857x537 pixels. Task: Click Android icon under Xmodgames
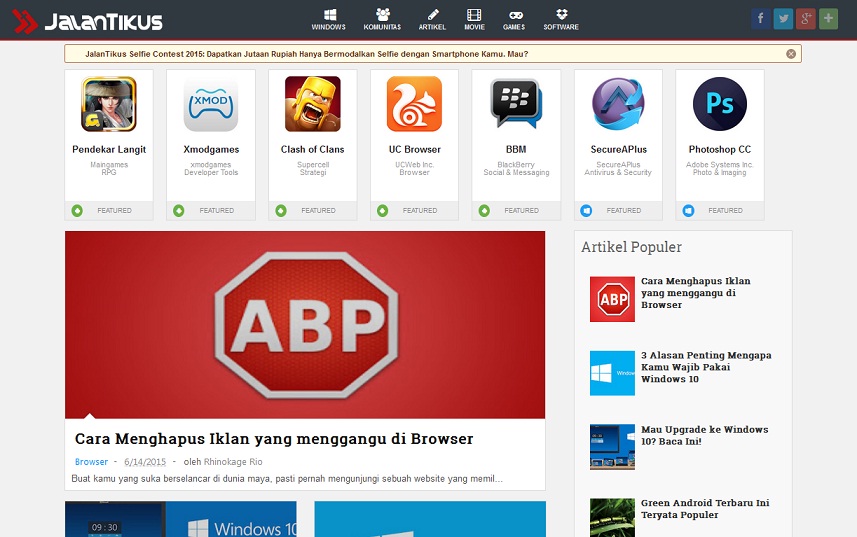coord(179,210)
